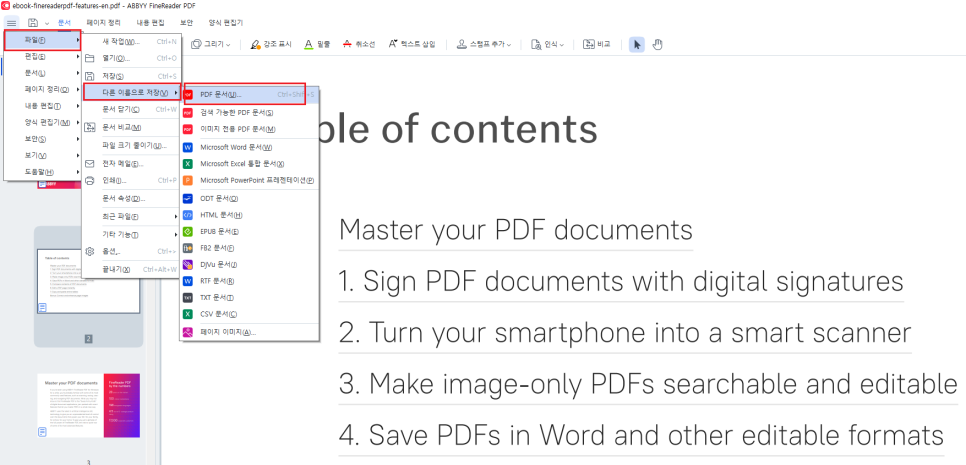
Task: Expand the 페이지 정리(O) submenu
Action: click(x=43, y=89)
